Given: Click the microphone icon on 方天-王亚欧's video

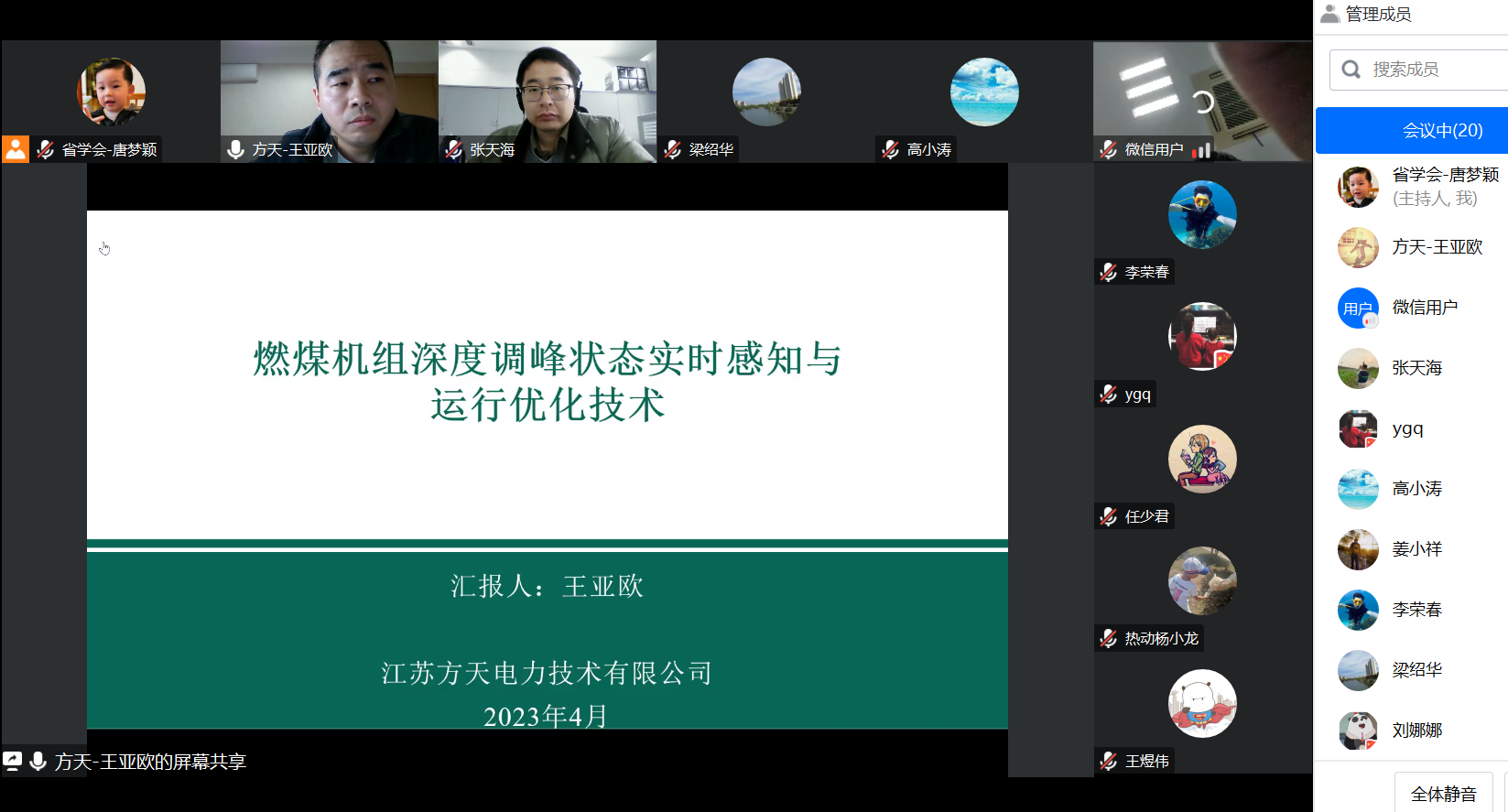Looking at the screenshot, I should [x=236, y=149].
